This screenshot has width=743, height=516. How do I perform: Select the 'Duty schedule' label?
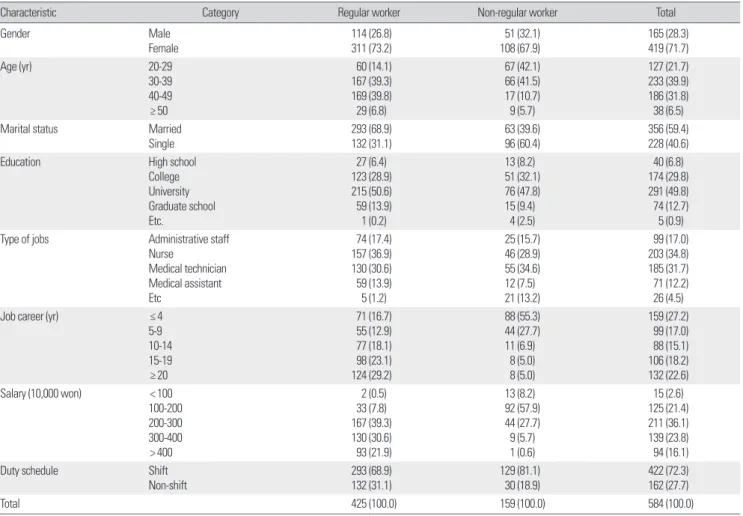coord(29,471)
